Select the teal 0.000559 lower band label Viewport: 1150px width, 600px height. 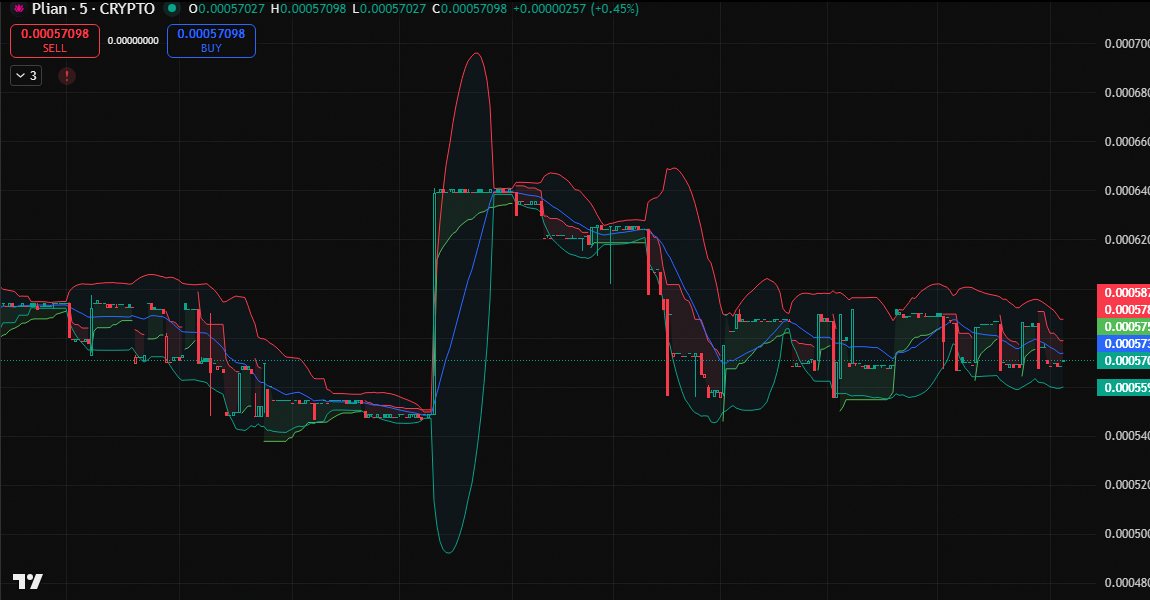(1123, 388)
